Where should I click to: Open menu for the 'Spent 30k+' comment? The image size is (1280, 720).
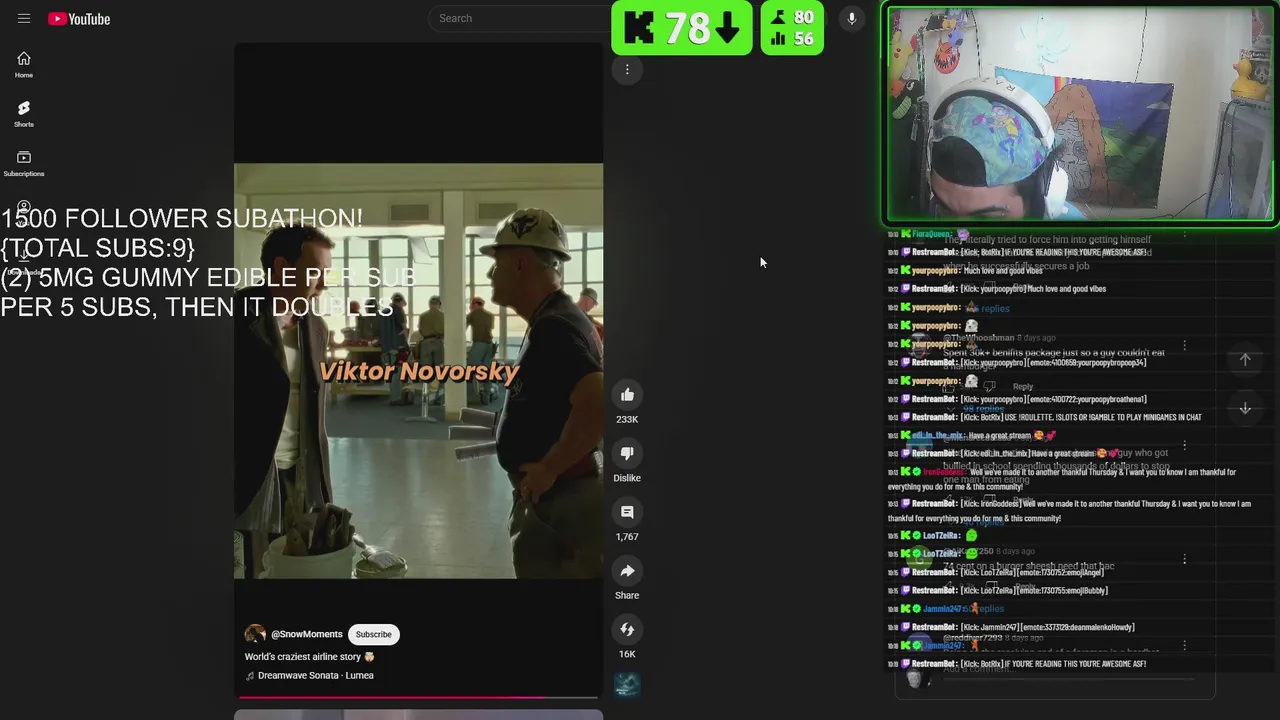pyautogui.click(x=1185, y=345)
